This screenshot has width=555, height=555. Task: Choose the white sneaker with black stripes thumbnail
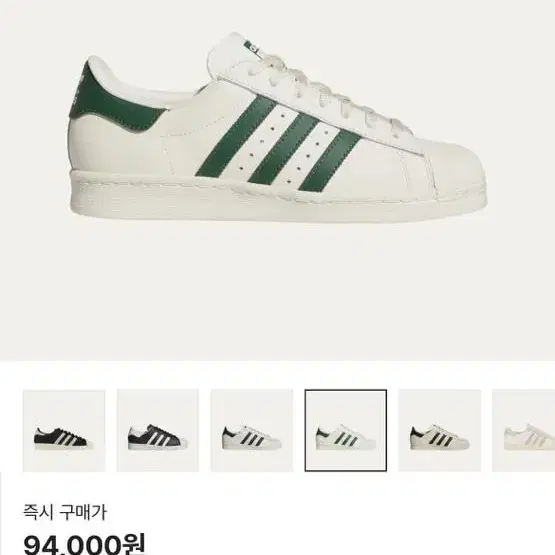(252, 430)
